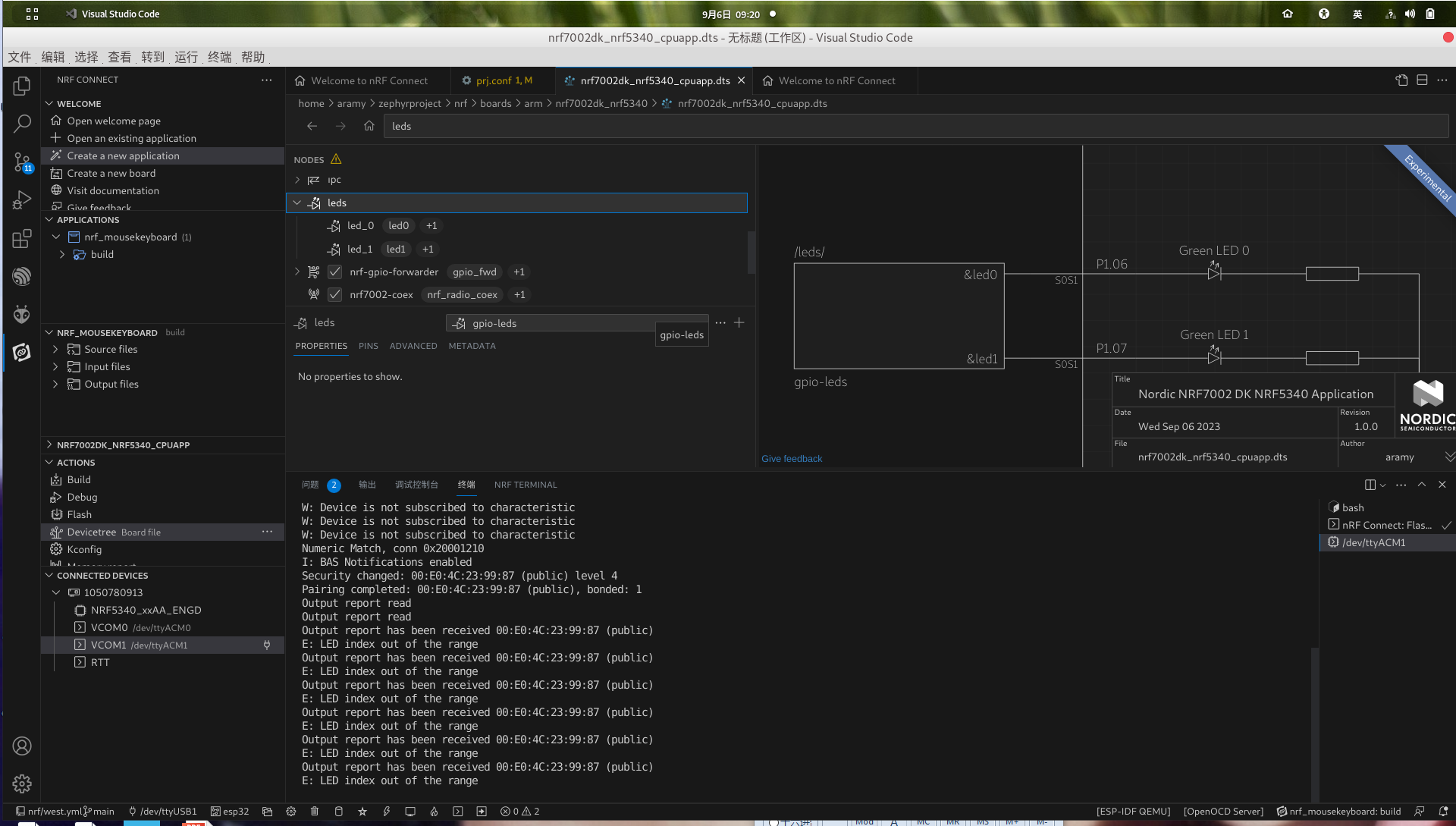Toggle the nrf-gpio-forwarder node checkbox
This screenshot has height=826, width=1456.
click(334, 272)
